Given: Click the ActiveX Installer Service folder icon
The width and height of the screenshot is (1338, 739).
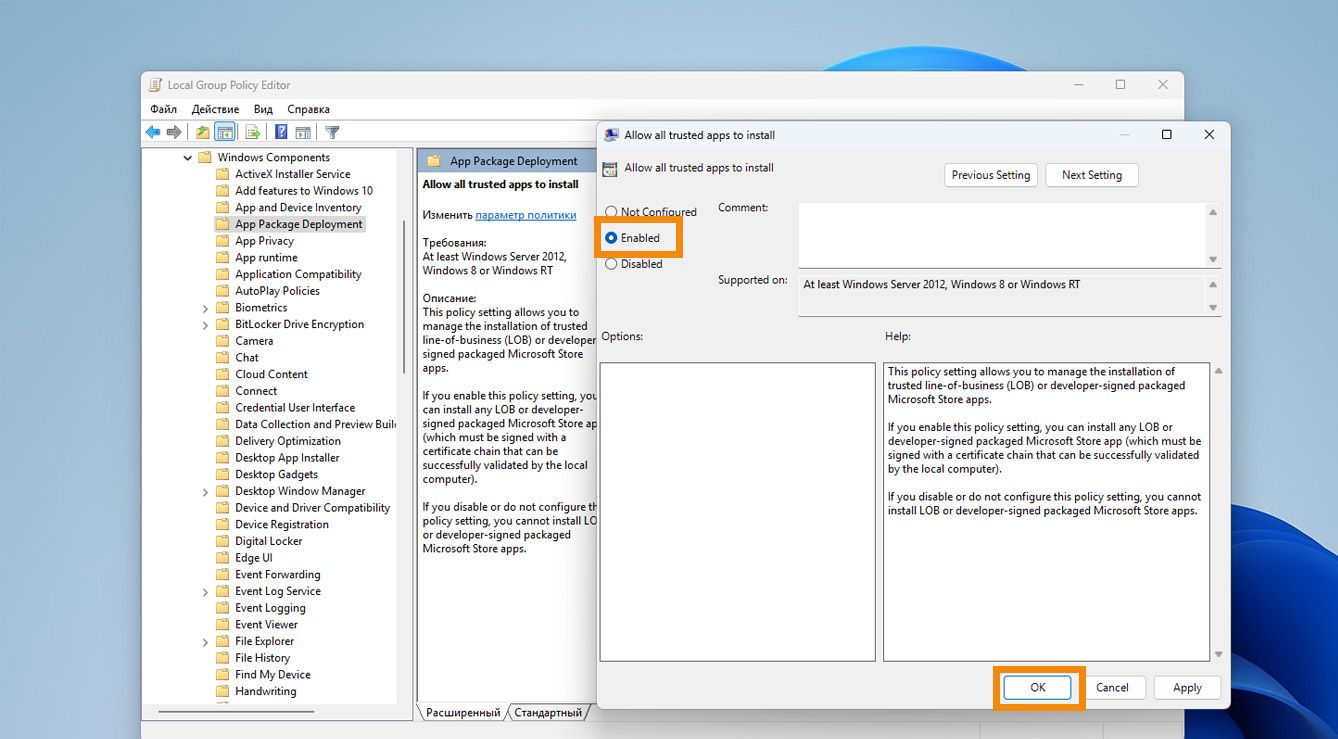Looking at the screenshot, I should [223, 174].
